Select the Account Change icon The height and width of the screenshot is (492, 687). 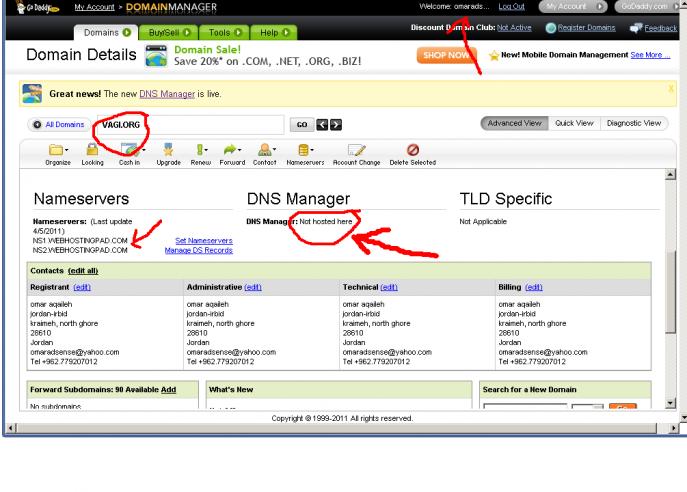[x=356, y=150]
